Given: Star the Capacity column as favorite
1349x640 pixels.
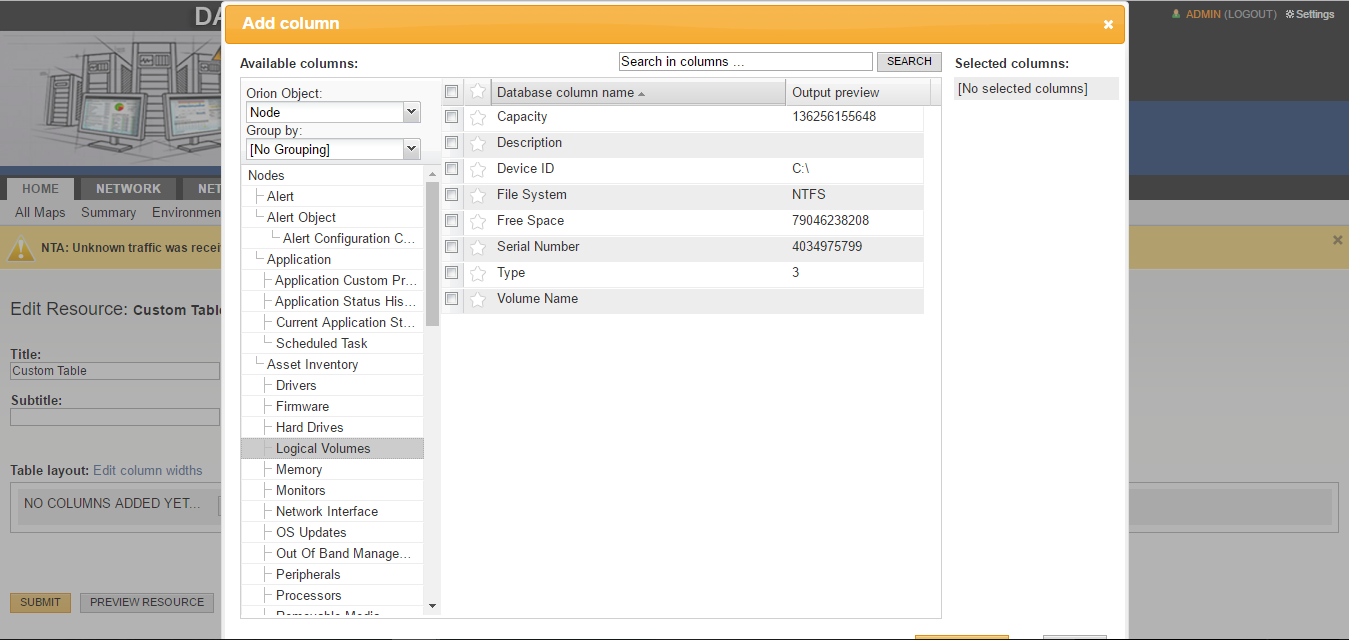Looking at the screenshot, I should tap(478, 117).
